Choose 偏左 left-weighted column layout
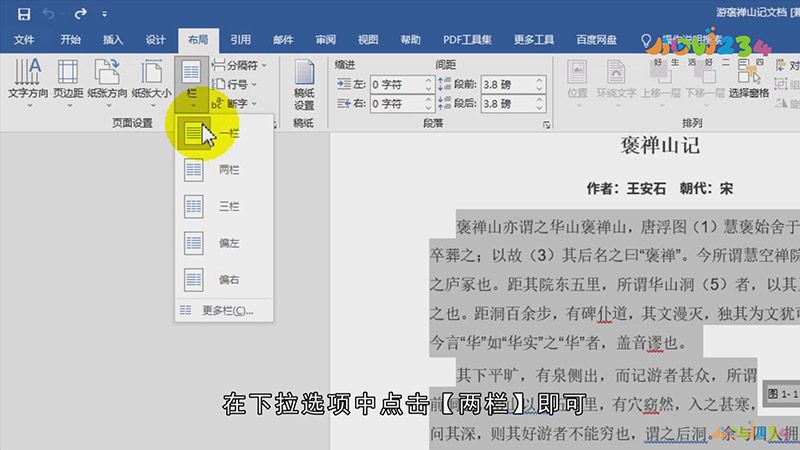This screenshot has width=800, height=450. pyautogui.click(x=224, y=243)
